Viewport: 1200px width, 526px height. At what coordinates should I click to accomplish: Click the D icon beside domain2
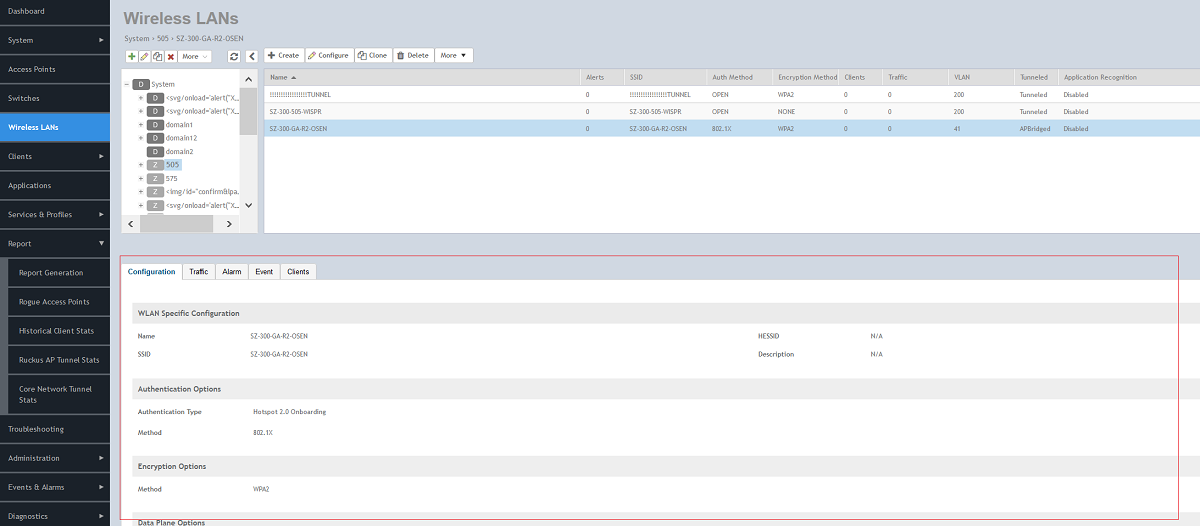155,151
